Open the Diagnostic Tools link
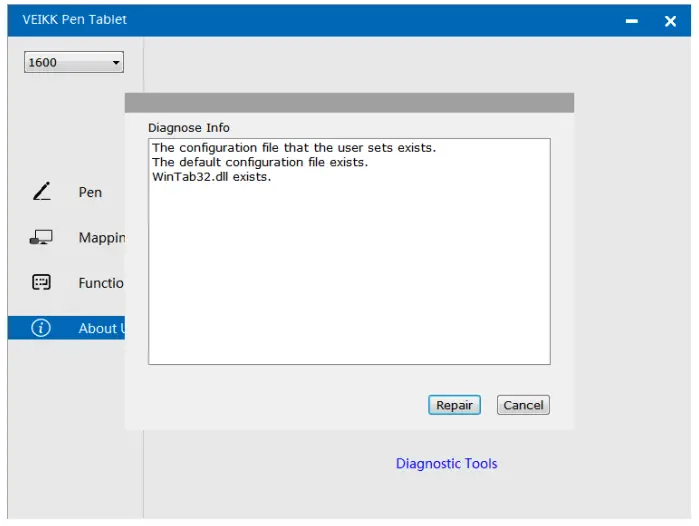 447,464
